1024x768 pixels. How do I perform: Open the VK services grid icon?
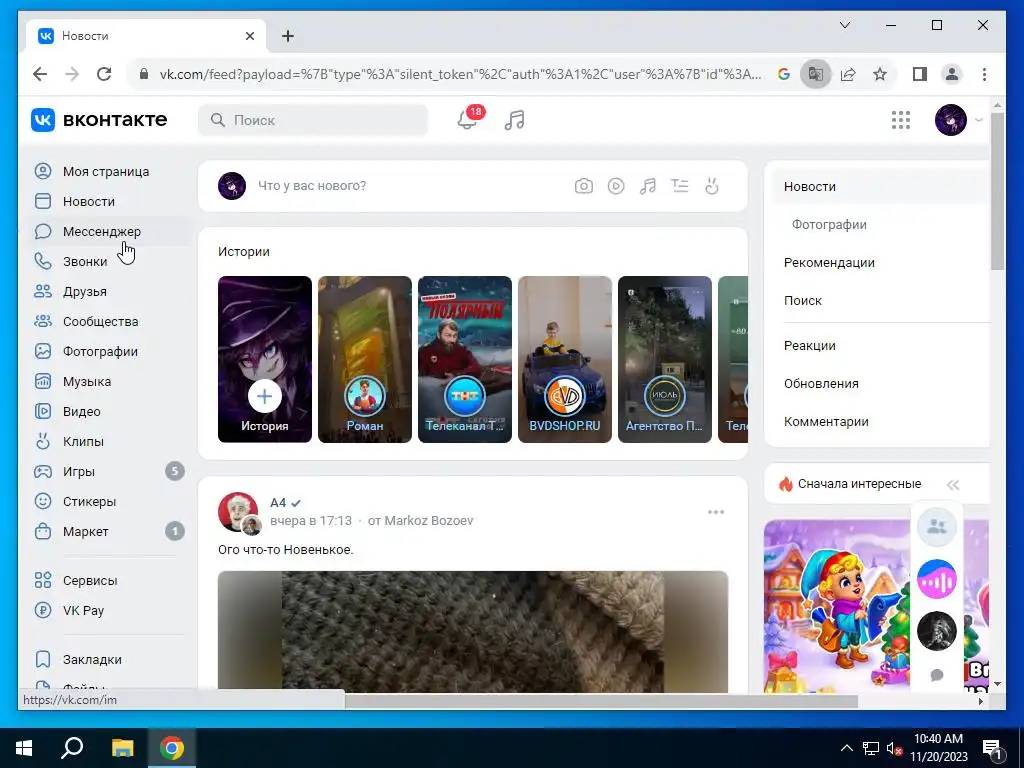click(901, 120)
